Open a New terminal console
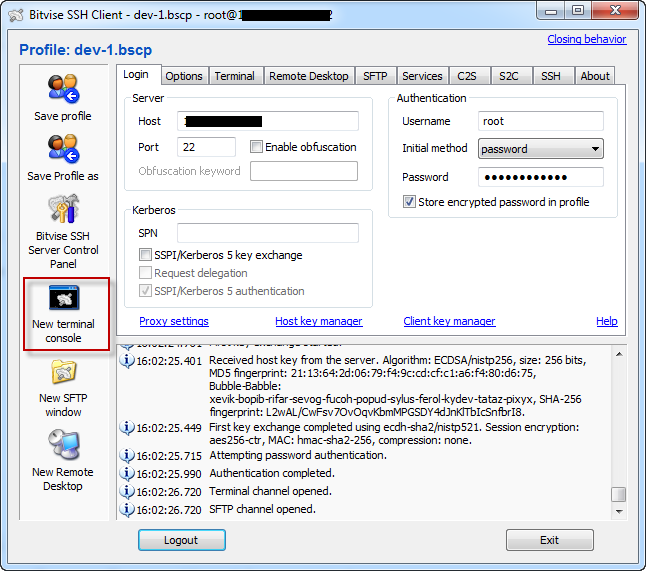 point(63,314)
